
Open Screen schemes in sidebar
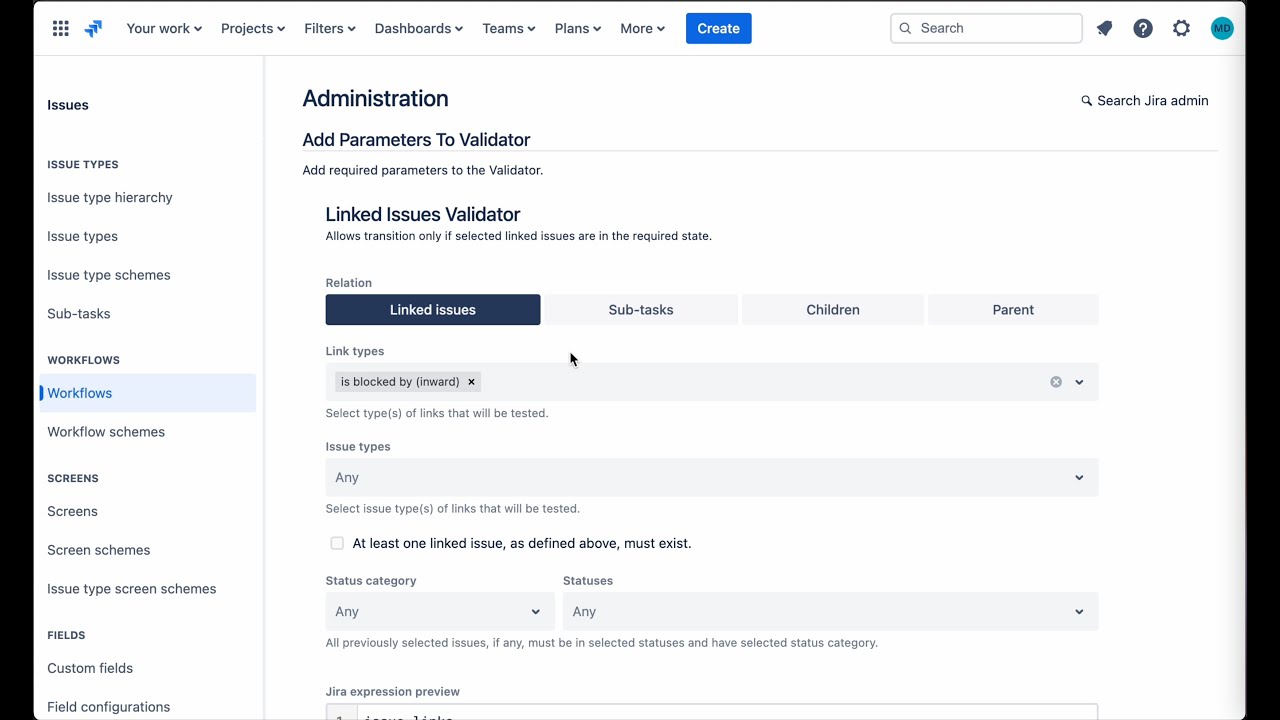99,550
